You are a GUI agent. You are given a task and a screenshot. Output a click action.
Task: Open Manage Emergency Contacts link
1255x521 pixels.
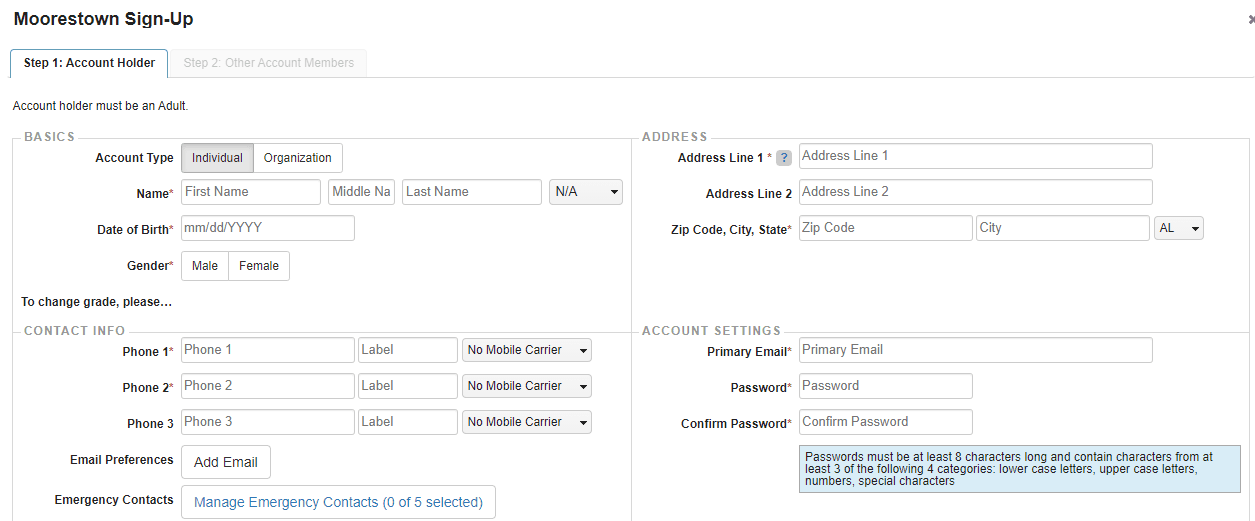[338, 502]
